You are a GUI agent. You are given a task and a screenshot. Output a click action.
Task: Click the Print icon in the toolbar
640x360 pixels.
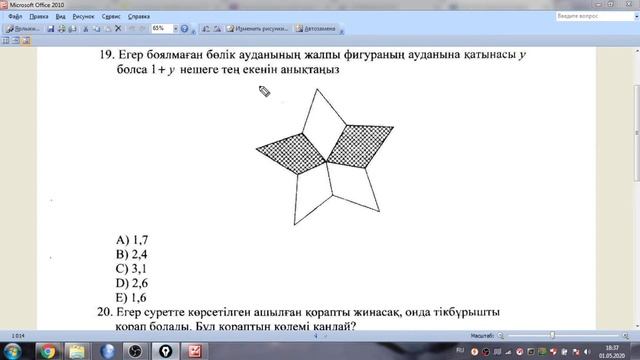pos(62,29)
